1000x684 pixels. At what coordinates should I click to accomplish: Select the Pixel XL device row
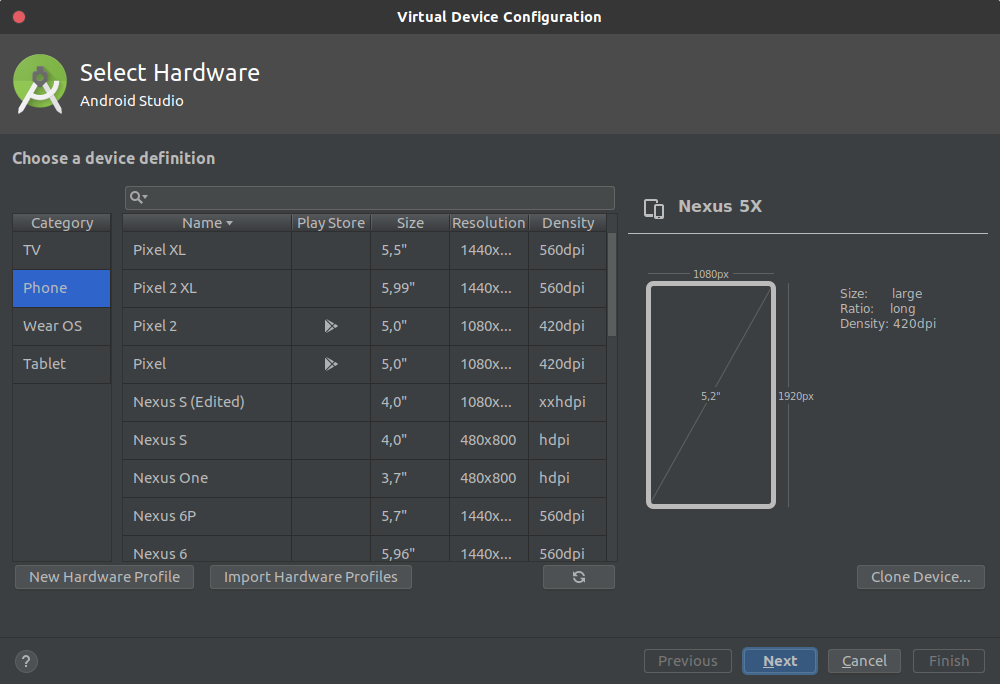(364, 251)
